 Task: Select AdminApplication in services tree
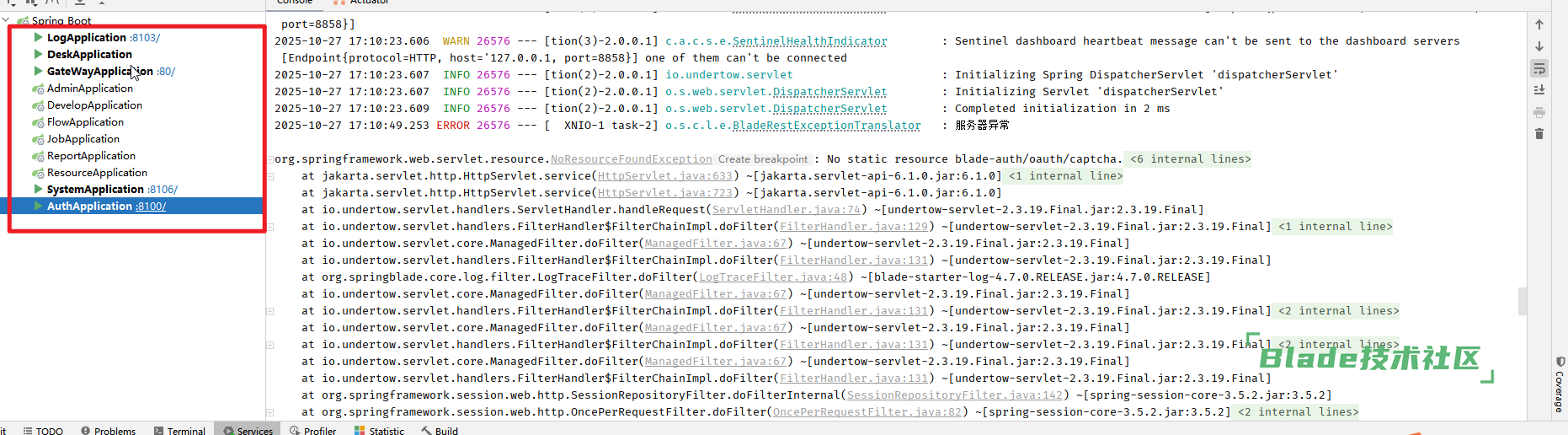click(x=89, y=89)
